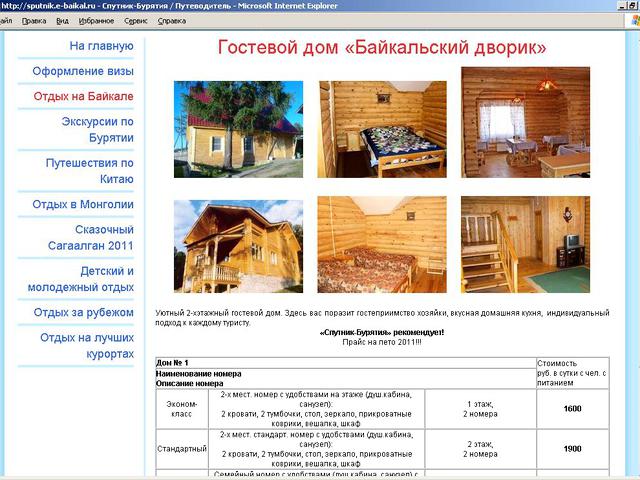Click the Стоимость руб. в сутки column header
The width and height of the screenshot is (640, 480).
coord(572,373)
